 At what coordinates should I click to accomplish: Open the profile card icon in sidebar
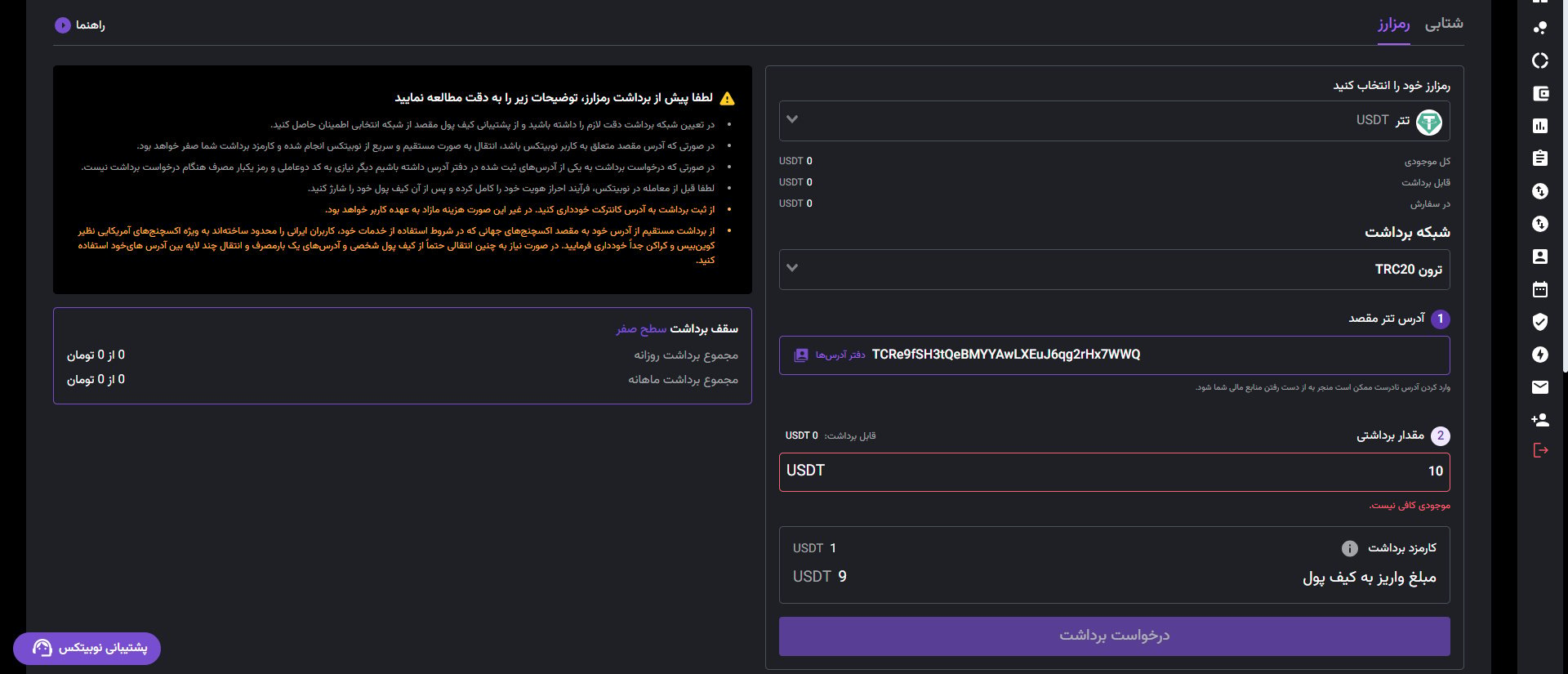coord(1540,257)
